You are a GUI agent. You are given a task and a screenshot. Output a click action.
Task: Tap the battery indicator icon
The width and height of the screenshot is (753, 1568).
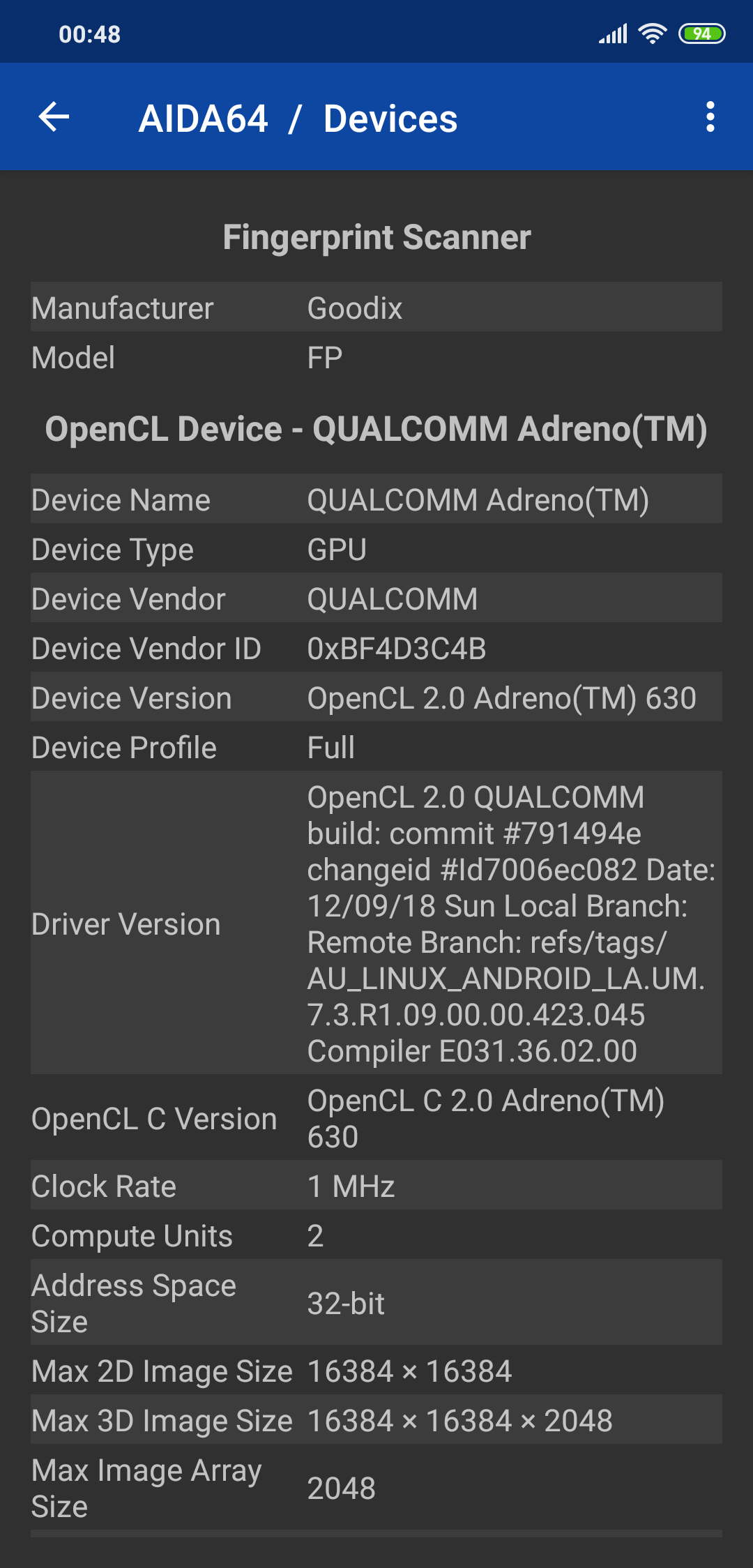click(702, 33)
